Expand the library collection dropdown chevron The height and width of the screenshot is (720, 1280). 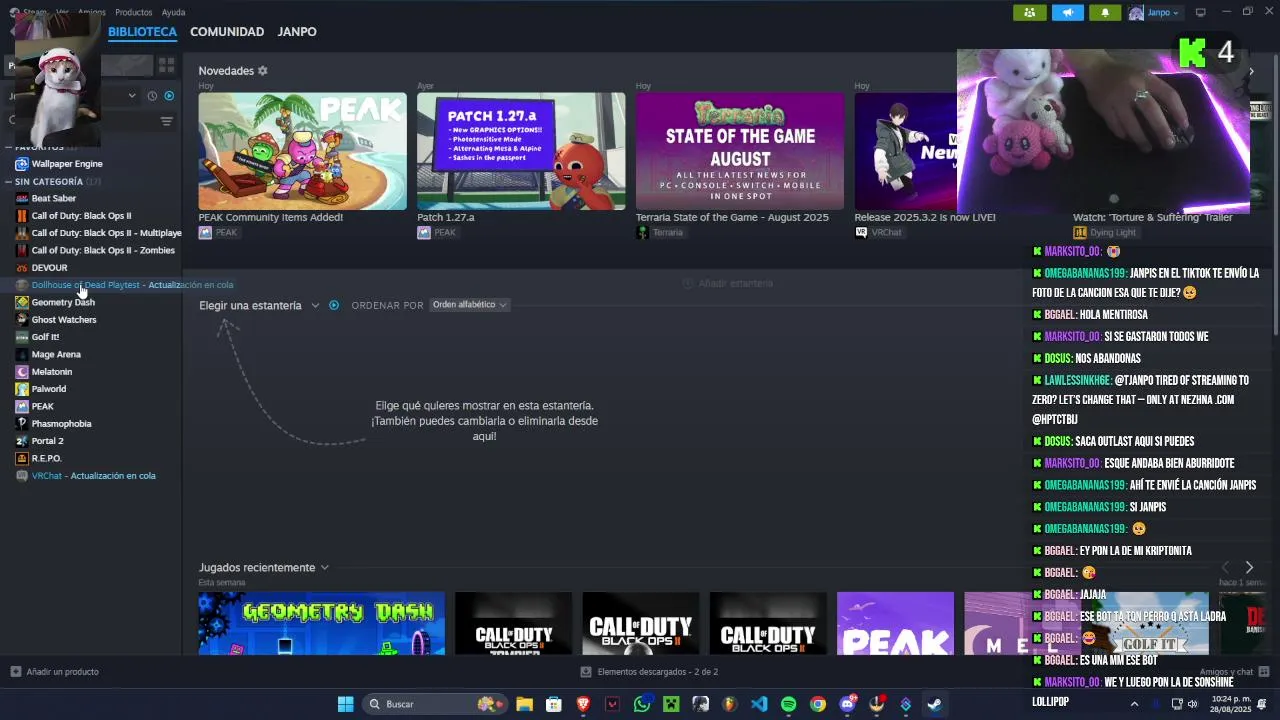coord(132,96)
